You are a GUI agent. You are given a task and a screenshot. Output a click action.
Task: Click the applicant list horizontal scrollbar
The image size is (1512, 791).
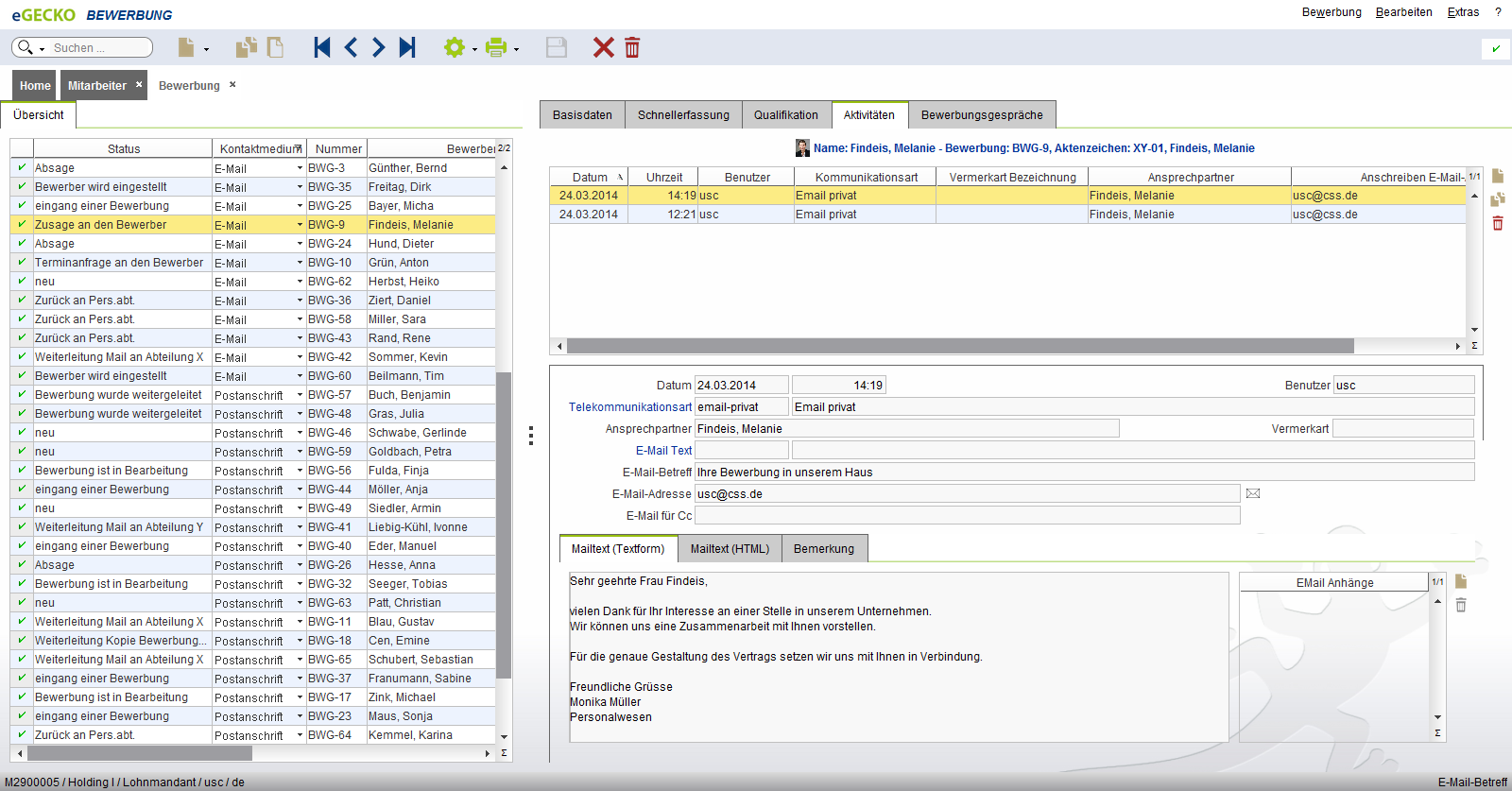click(139, 753)
